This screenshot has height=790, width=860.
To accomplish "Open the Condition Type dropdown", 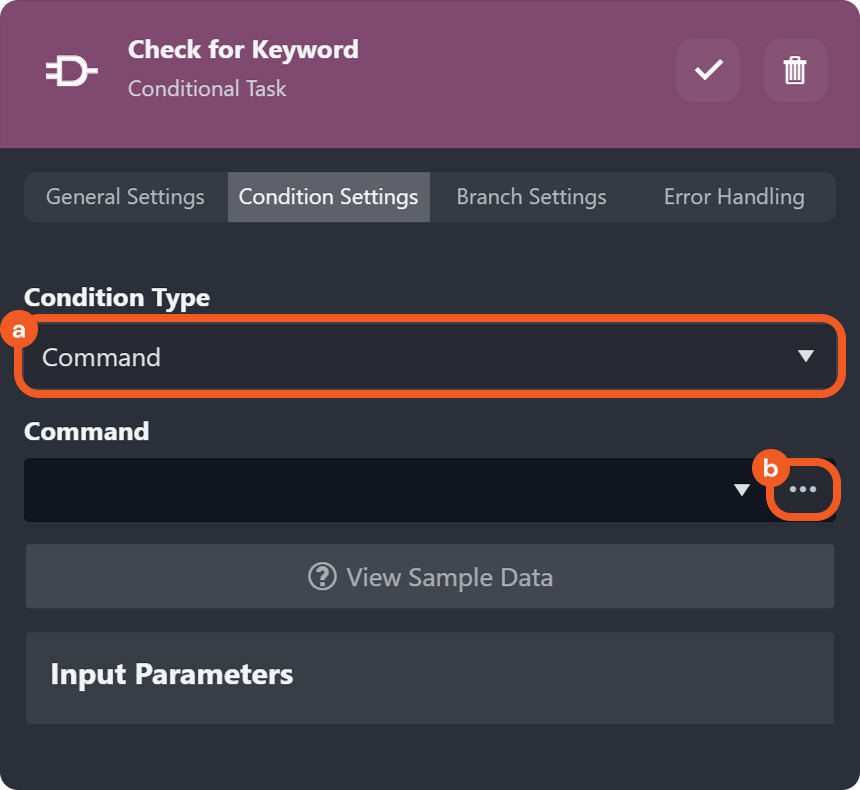I will coord(428,357).
